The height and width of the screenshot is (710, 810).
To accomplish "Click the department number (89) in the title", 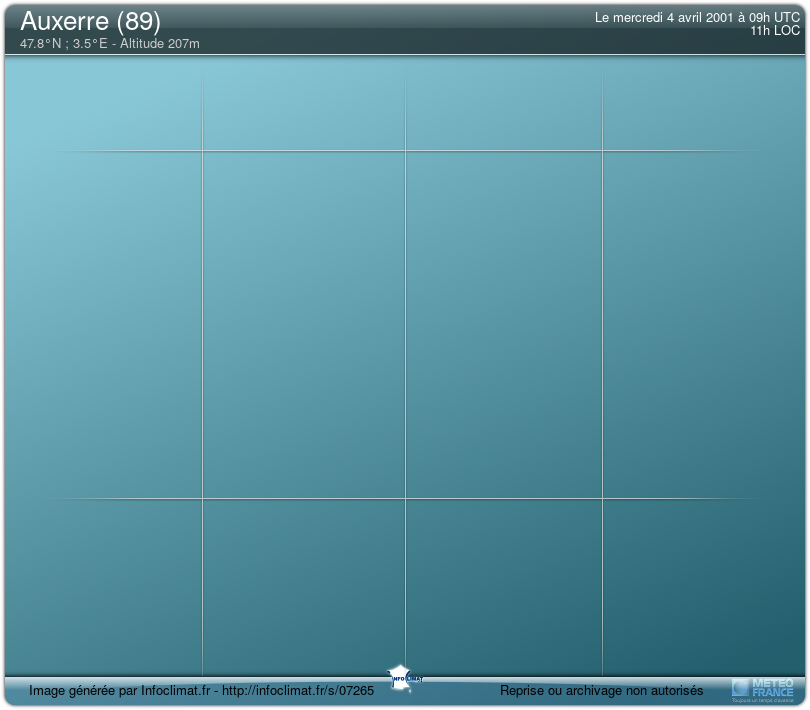I will 139,21.
